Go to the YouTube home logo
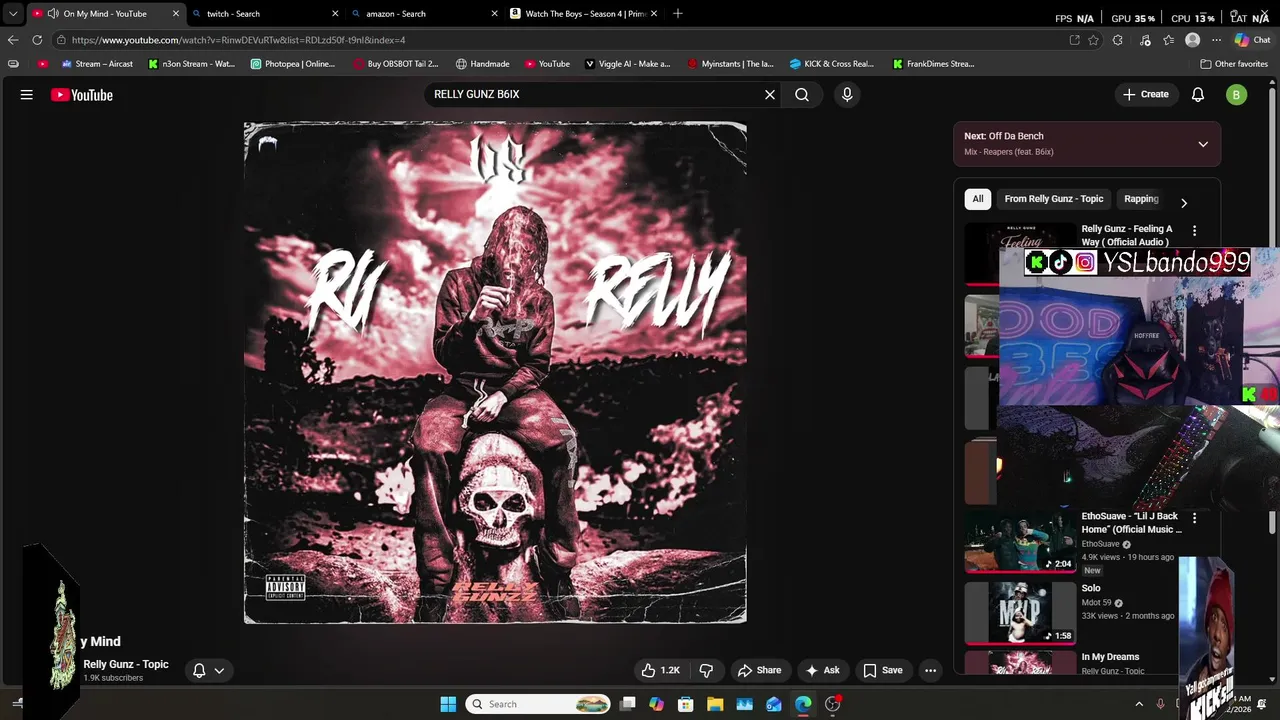This screenshot has width=1280, height=720. click(82, 95)
